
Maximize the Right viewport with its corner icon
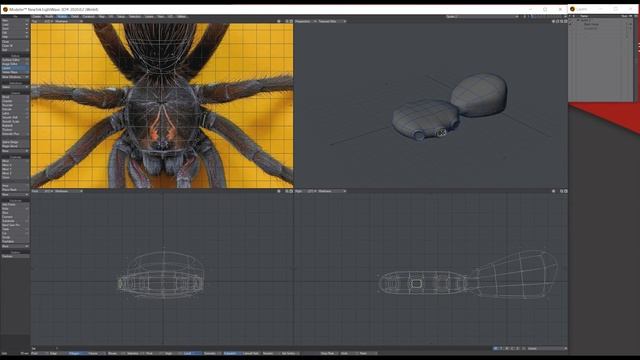click(566, 191)
